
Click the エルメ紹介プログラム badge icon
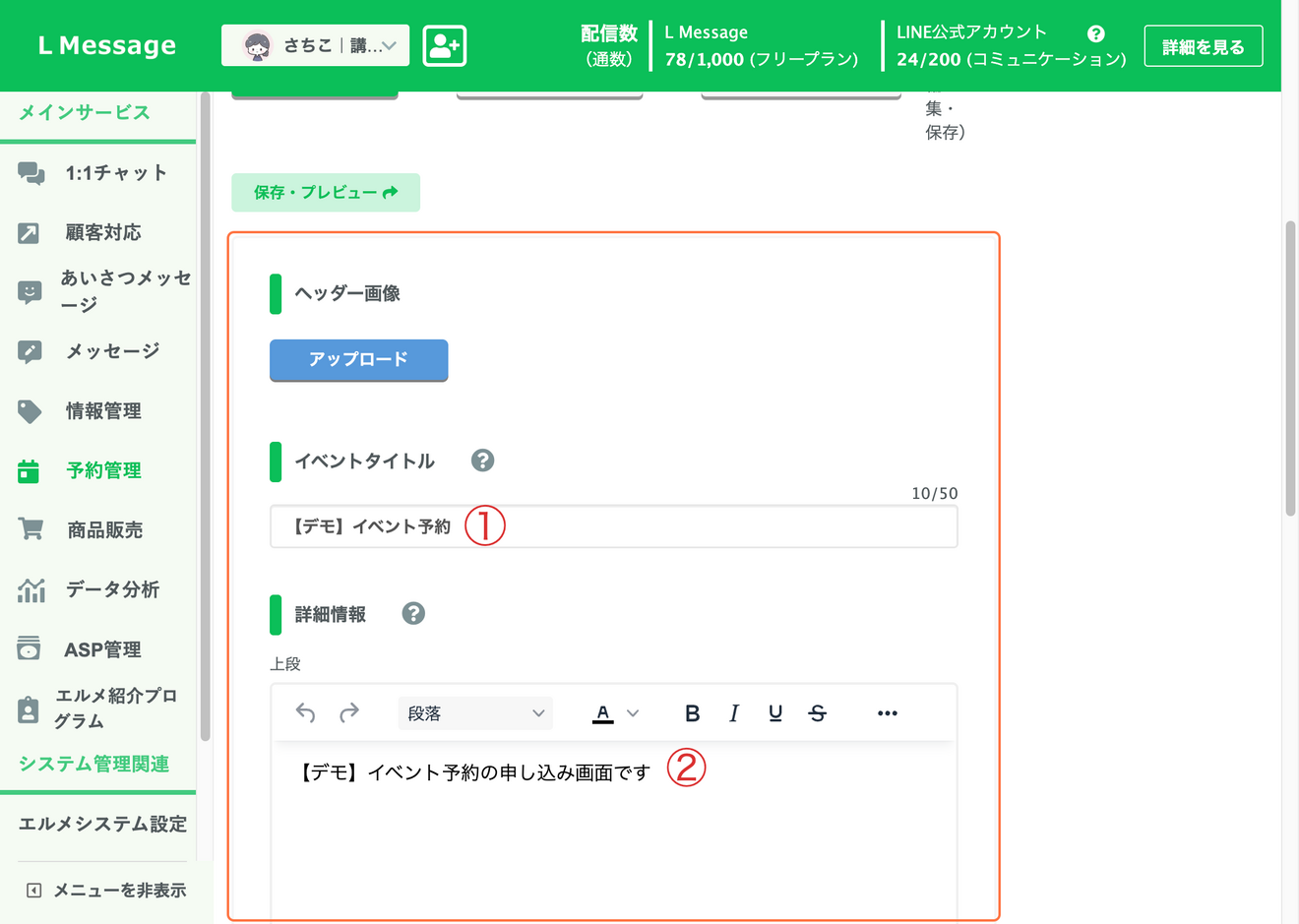29,708
